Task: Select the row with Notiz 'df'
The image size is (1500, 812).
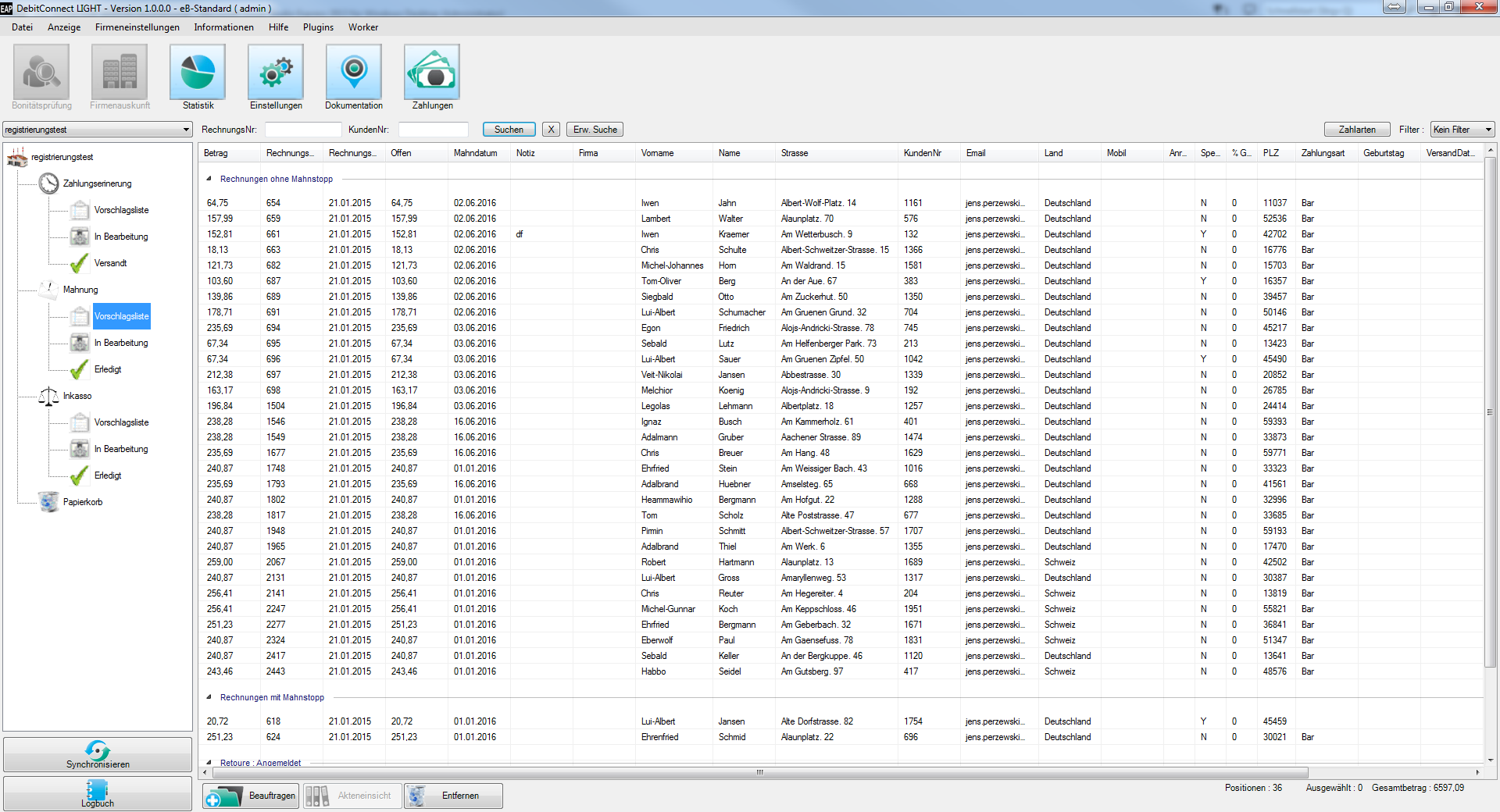Action: (841, 234)
